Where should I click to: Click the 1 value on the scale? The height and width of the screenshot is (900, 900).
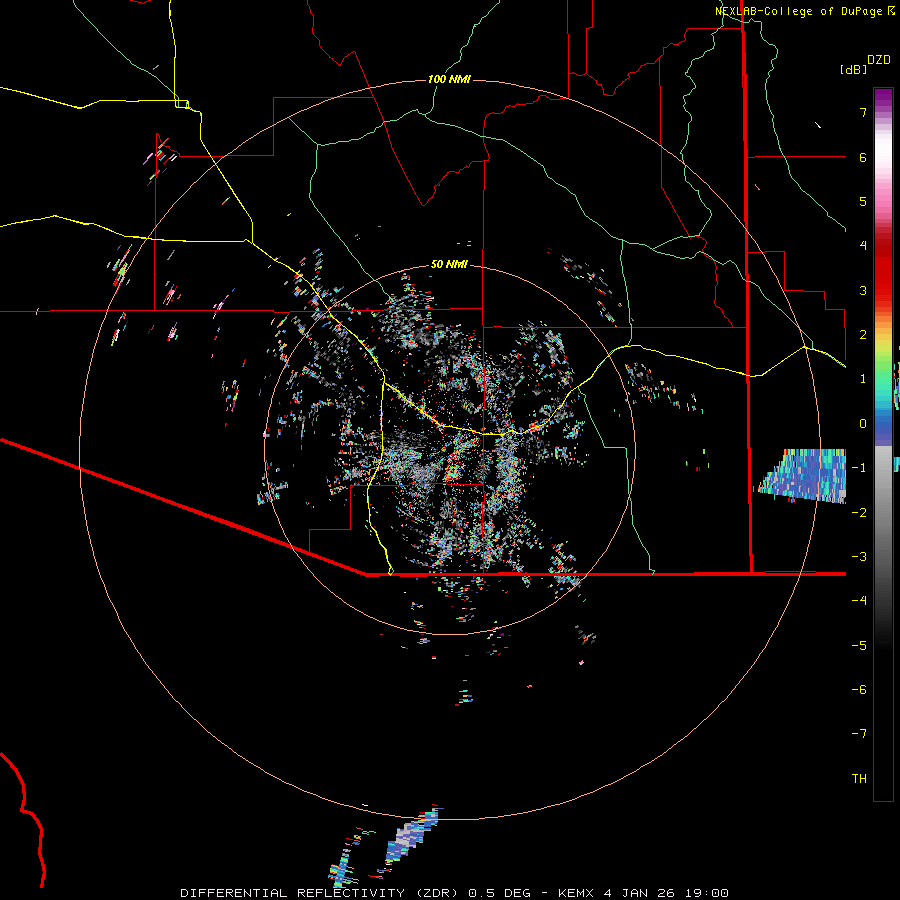[x=863, y=379]
